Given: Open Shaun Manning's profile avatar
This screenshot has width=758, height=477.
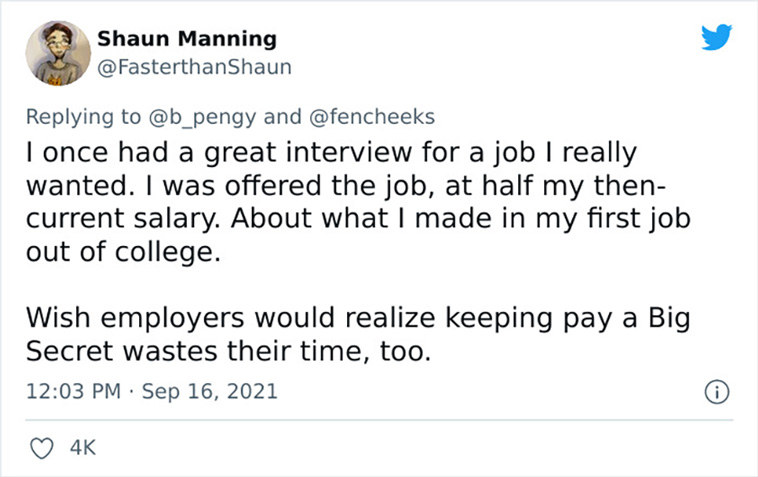Looking at the screenshot, I should (x=58, y=53).
